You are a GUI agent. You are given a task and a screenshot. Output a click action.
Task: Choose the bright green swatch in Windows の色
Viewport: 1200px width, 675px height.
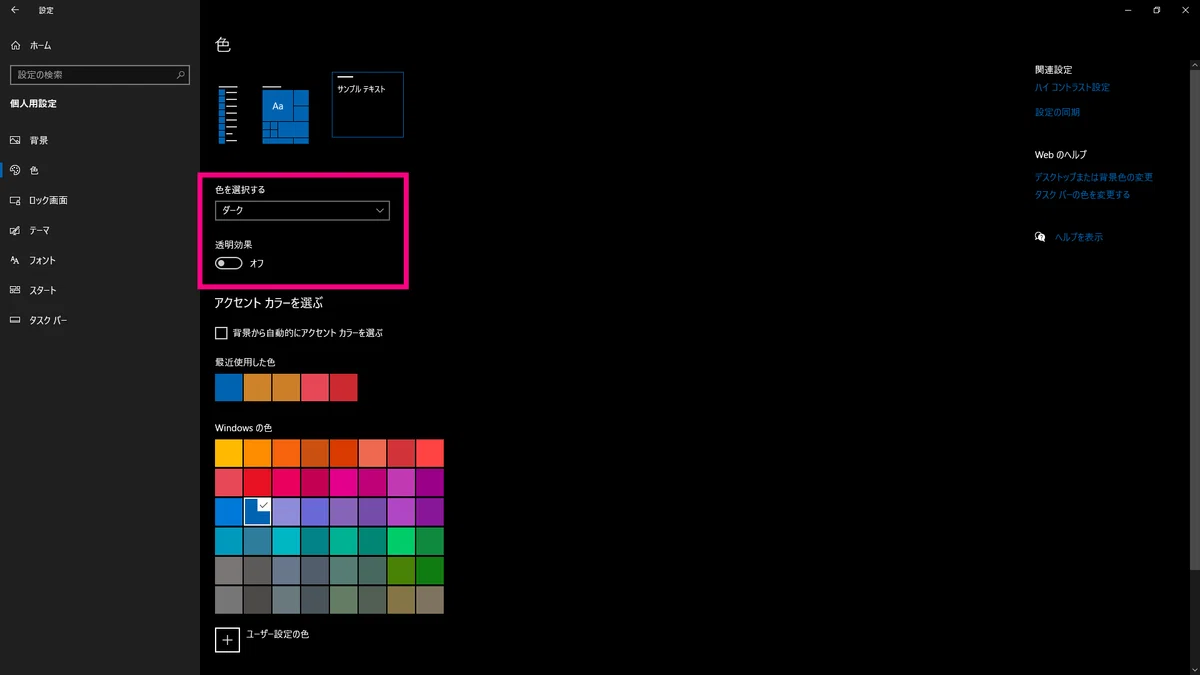pyautogui.click(x=401, y=541)
